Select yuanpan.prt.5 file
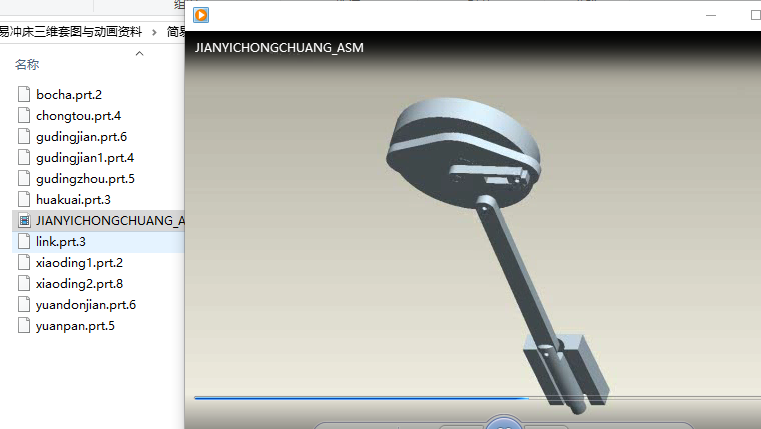 tap(75, 326)
